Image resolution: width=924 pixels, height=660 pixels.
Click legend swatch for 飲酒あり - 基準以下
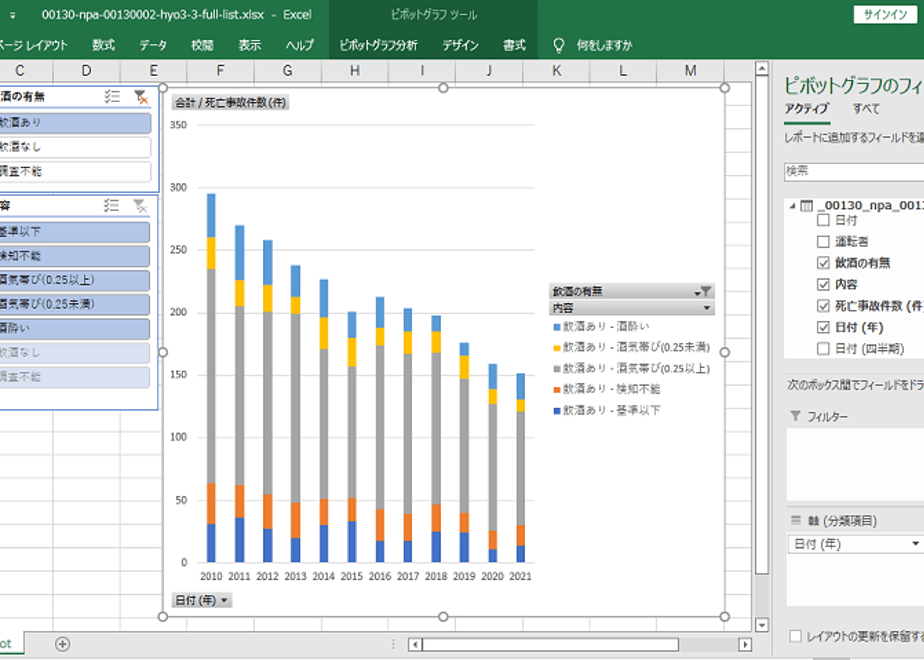pyautogui.click(x=557, y=411)
